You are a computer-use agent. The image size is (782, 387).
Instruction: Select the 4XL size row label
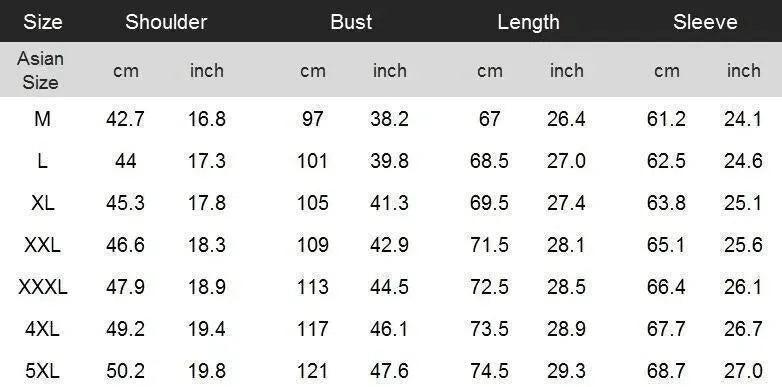(42, 329)
